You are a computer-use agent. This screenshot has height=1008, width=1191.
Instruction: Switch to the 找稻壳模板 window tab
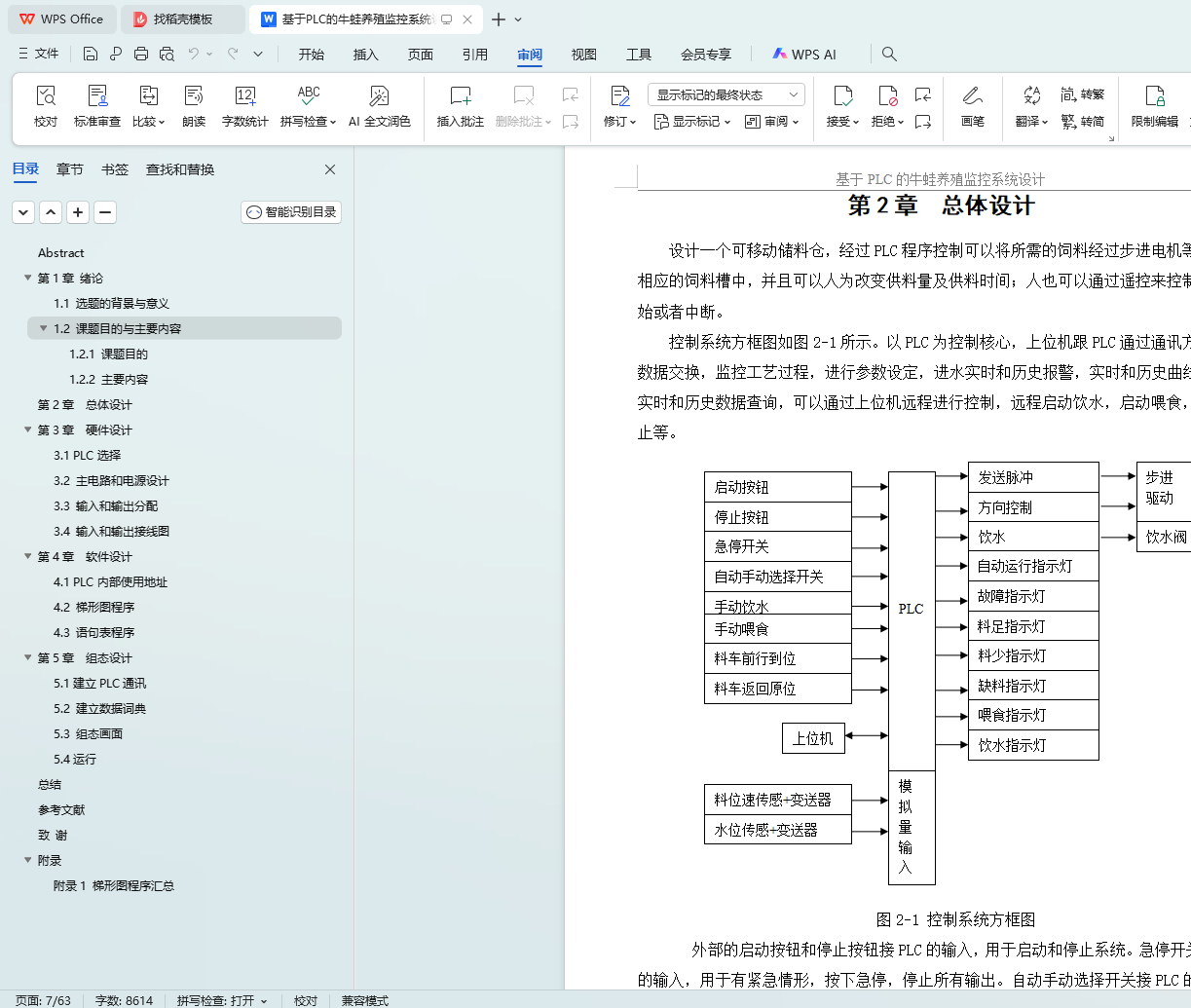183,19
